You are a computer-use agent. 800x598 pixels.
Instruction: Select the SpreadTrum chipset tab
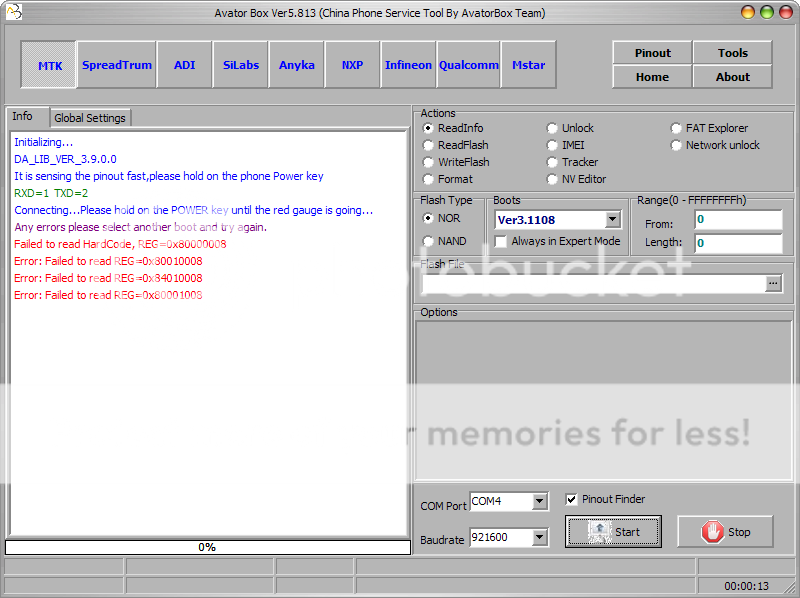116,65
